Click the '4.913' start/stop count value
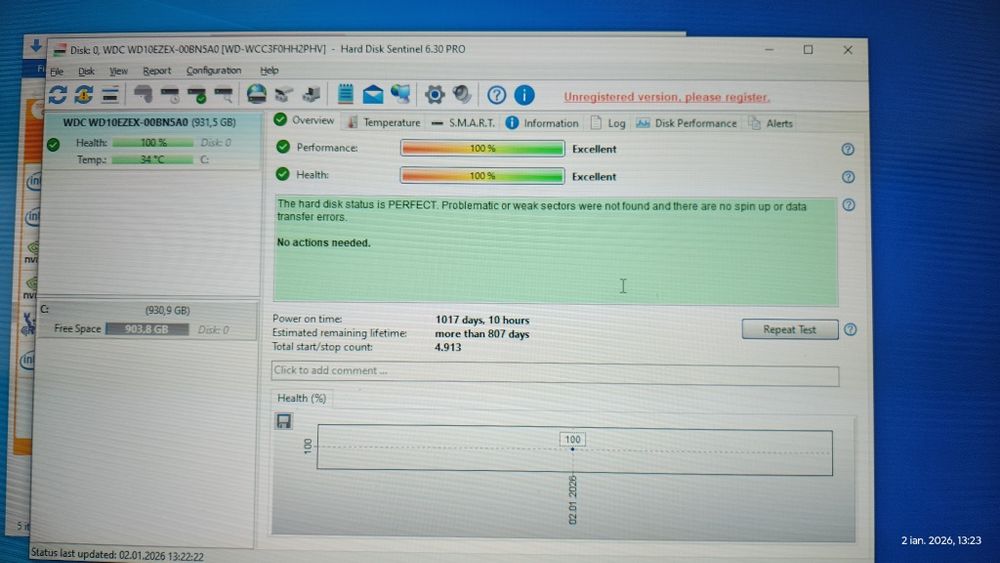The width and height of the screenshot is (1000, 563). point(448,347)
